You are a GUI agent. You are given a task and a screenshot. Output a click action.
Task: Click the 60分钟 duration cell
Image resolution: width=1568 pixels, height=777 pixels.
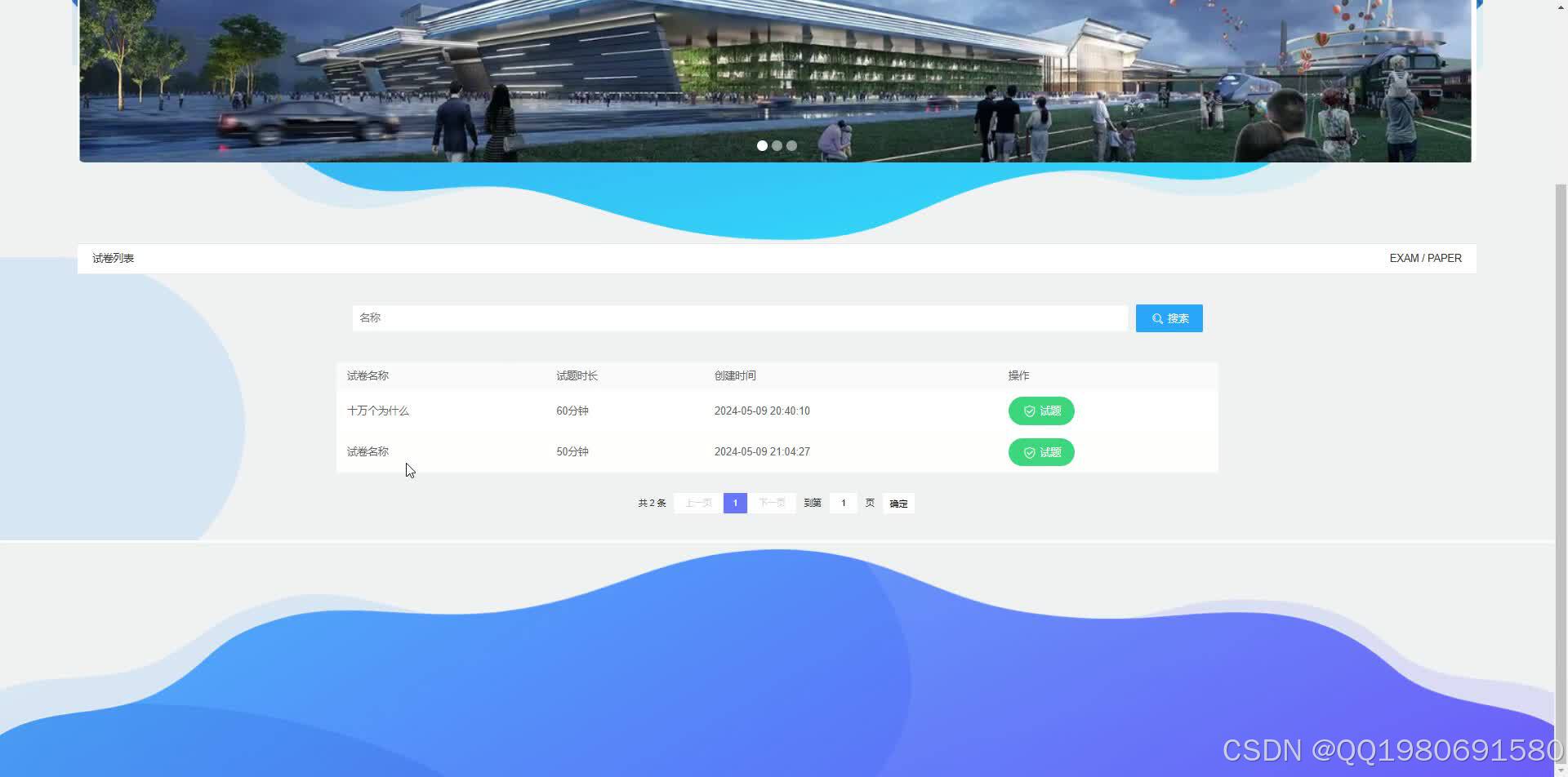tap(572, 411)
